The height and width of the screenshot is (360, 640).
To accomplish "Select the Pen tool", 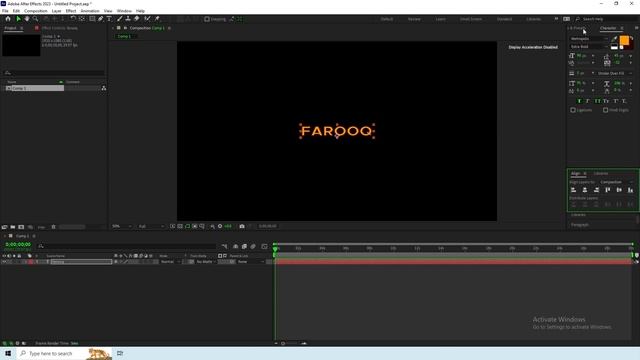I will [x=100, y=19].
